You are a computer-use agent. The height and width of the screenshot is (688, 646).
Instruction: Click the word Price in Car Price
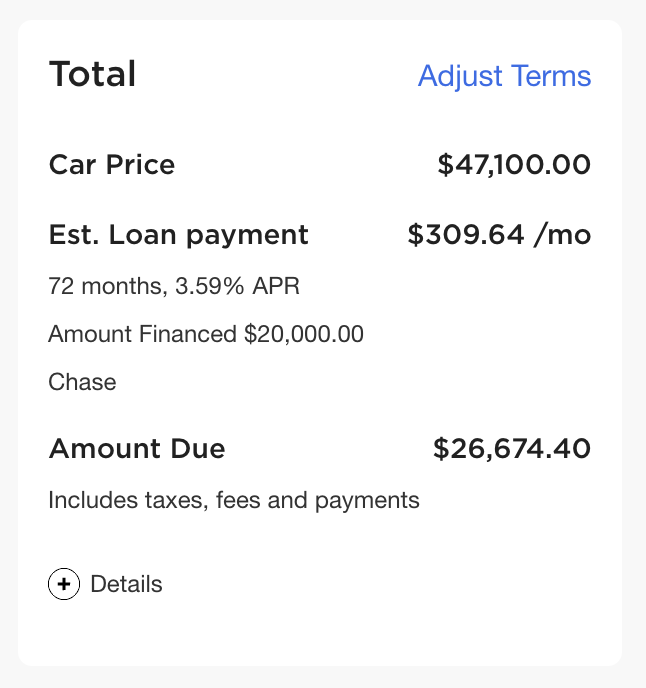(x=140, y=165)
